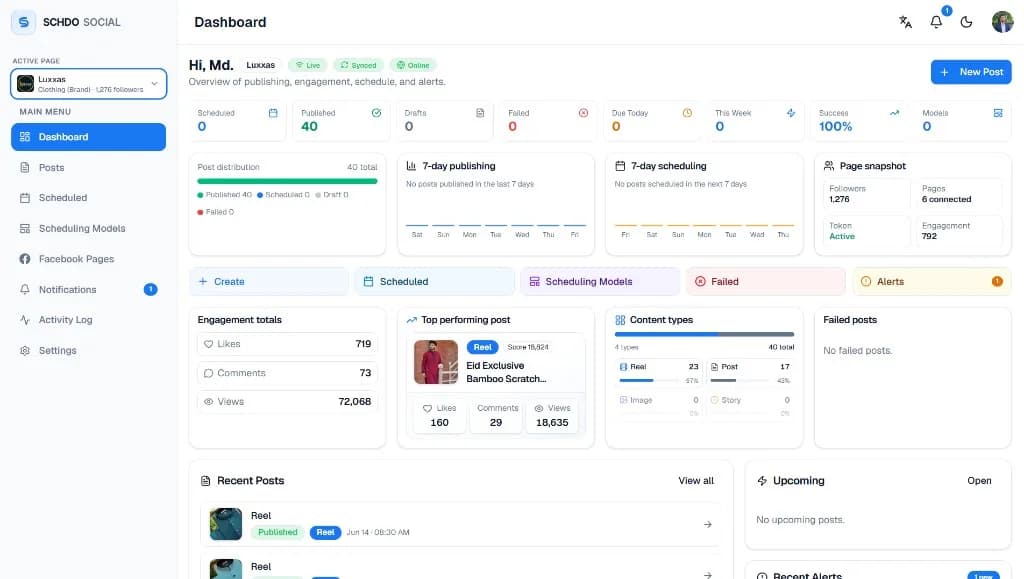Click the orange badge on Alerts button

pos(997,281)
